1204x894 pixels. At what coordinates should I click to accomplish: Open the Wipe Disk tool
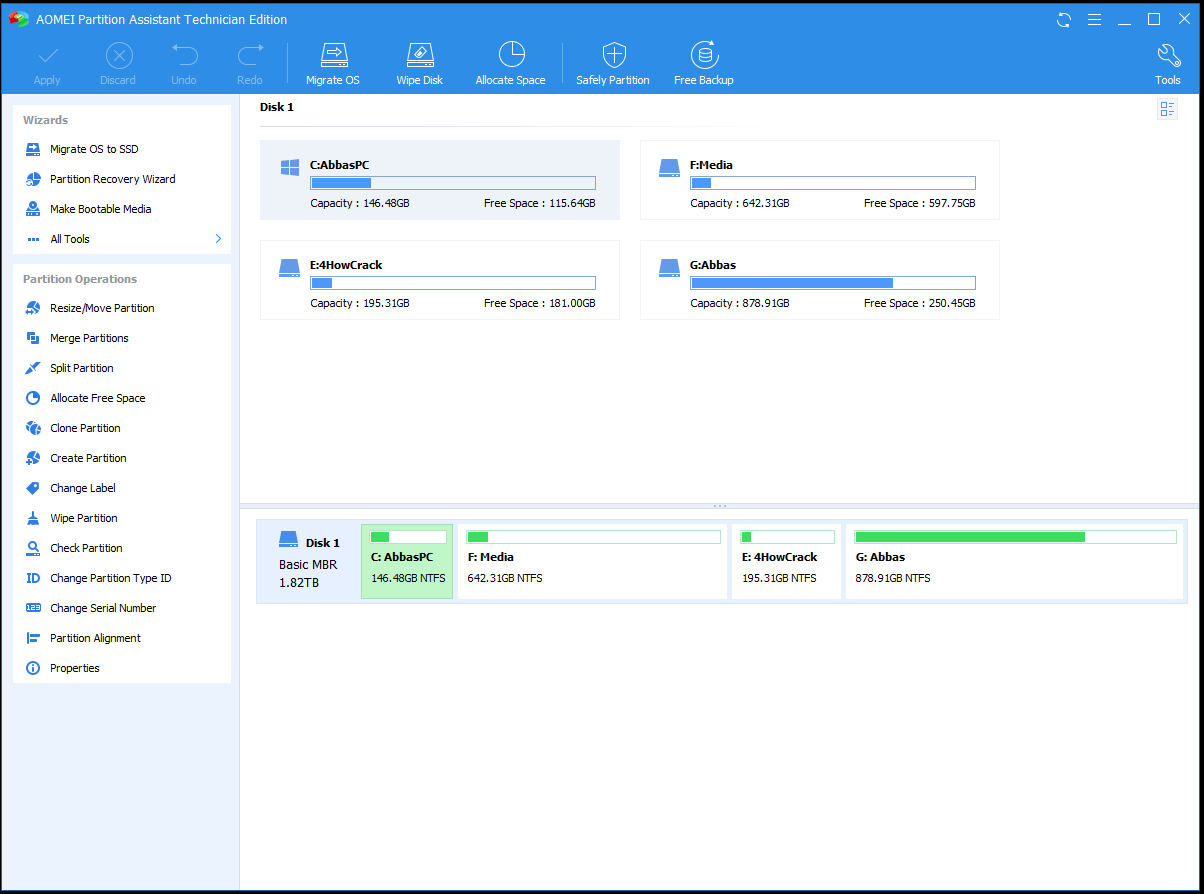pyautogui.click(x=420, y=64)
